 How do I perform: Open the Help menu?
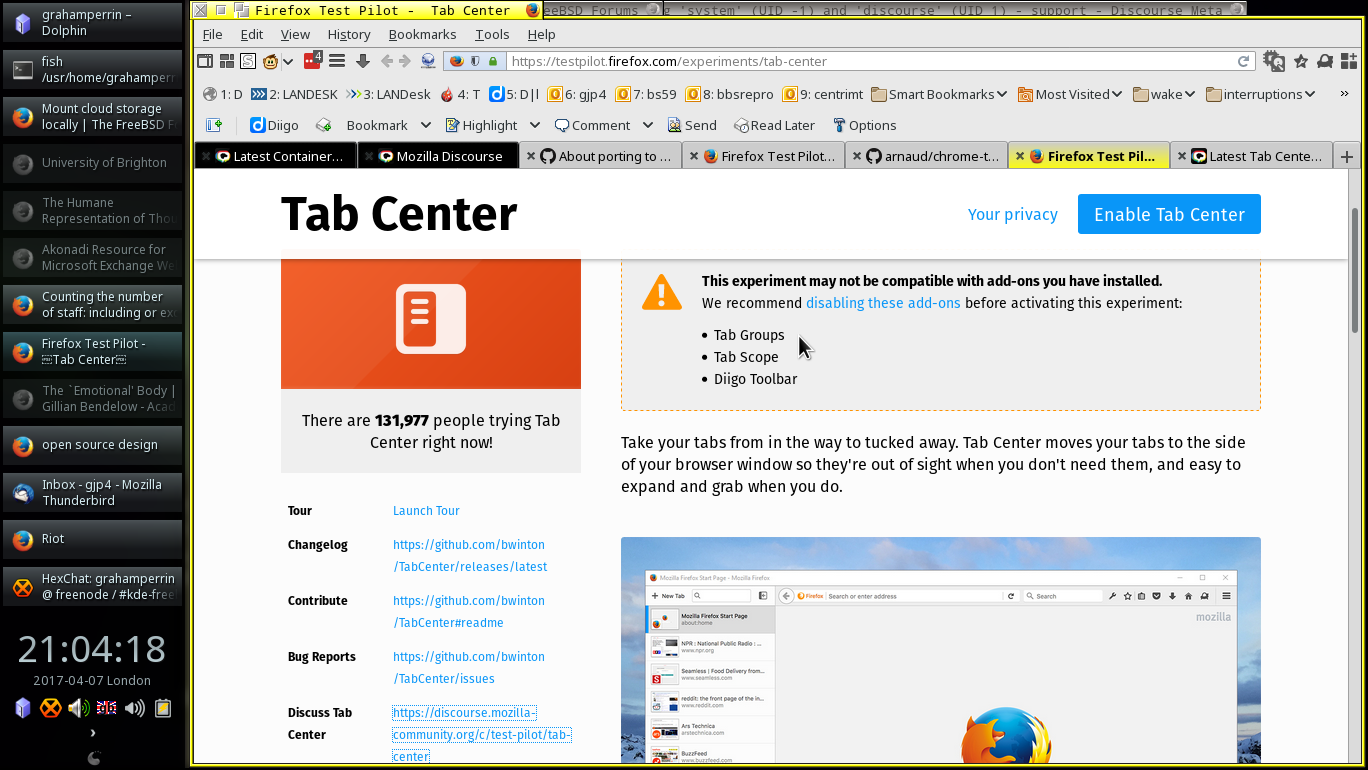541,34
